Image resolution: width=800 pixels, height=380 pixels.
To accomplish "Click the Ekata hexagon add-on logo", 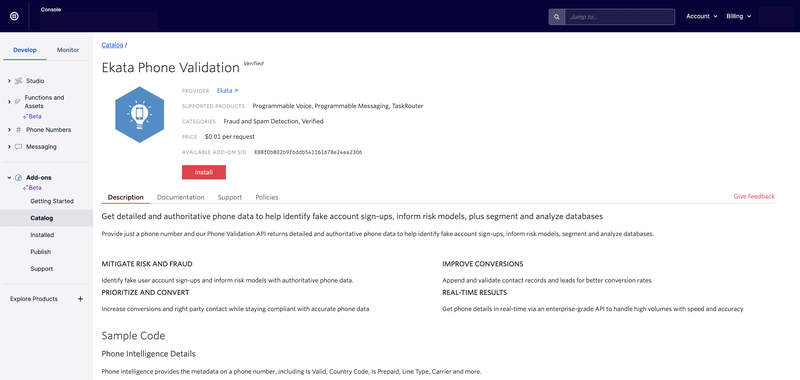I will [139, 114].
